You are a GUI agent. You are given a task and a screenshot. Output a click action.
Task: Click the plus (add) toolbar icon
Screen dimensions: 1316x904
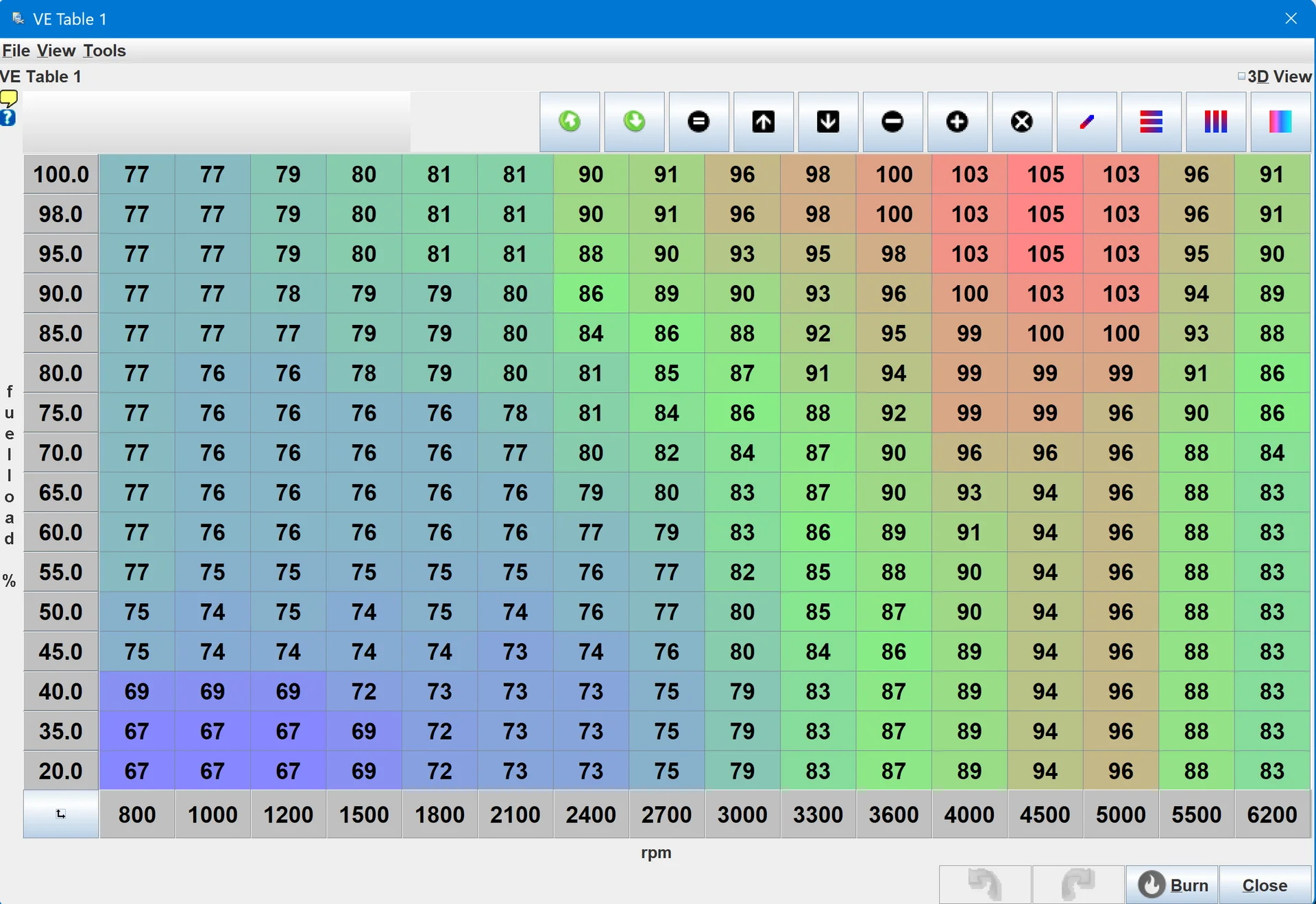[x=957, y=122]
